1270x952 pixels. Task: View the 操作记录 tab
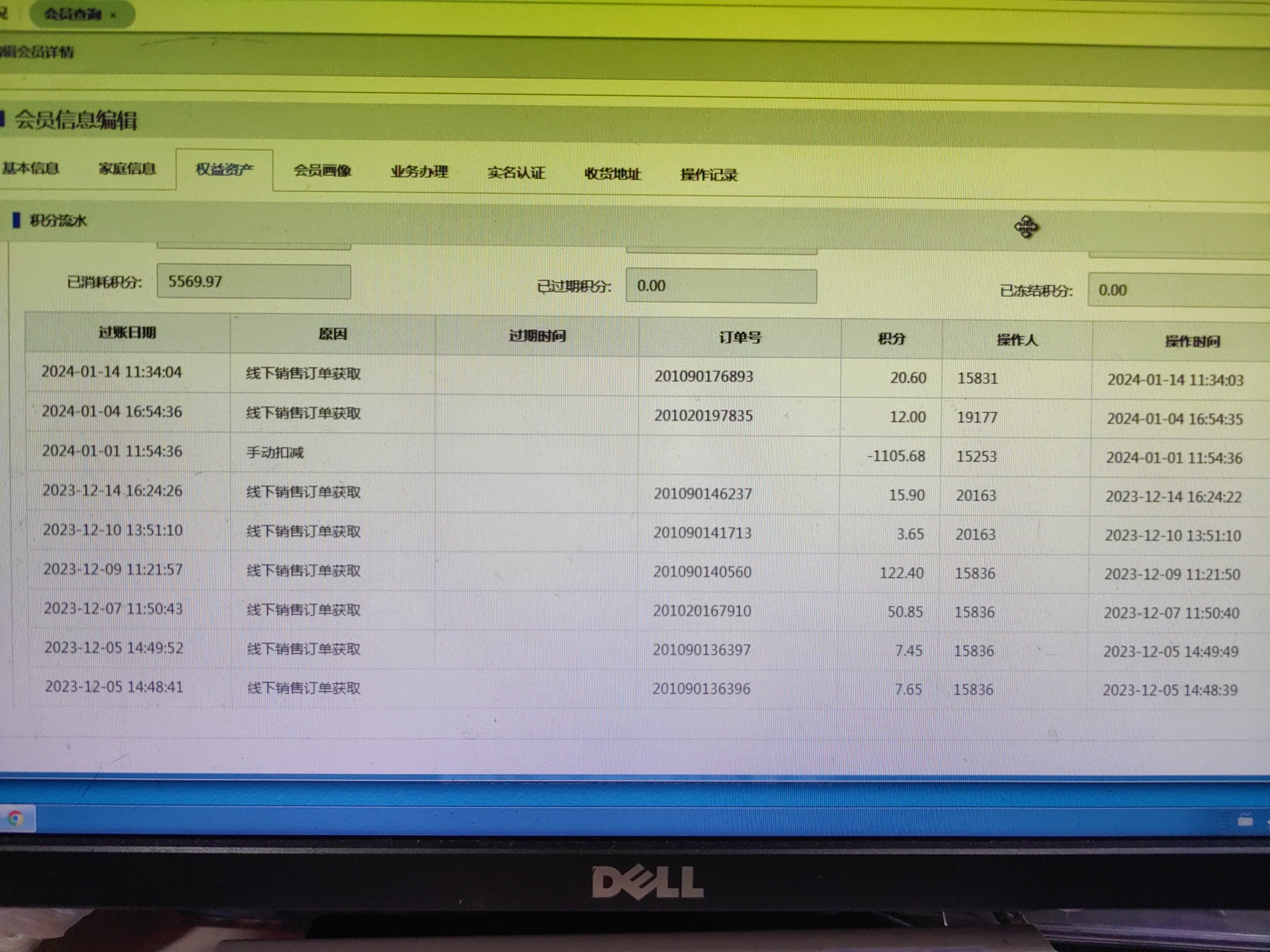[708, 175]
